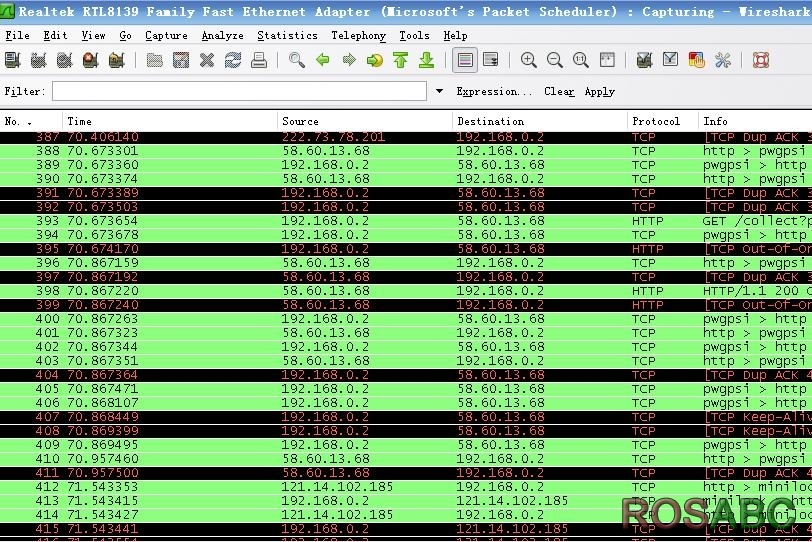Zoom in the packet text
Screen dimensions: 812x542
coord(529,60)
